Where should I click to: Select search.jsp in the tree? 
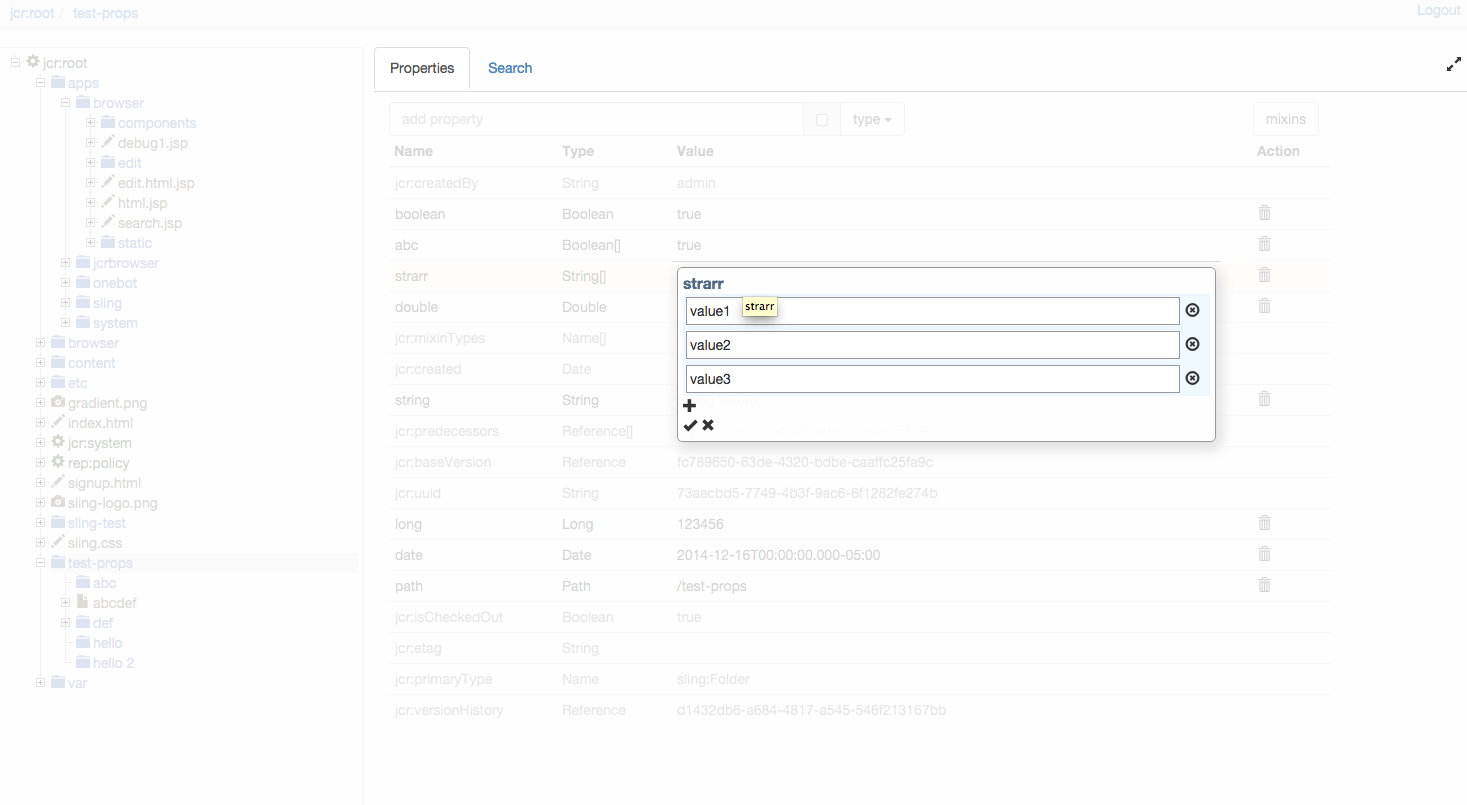pos(150,223)
